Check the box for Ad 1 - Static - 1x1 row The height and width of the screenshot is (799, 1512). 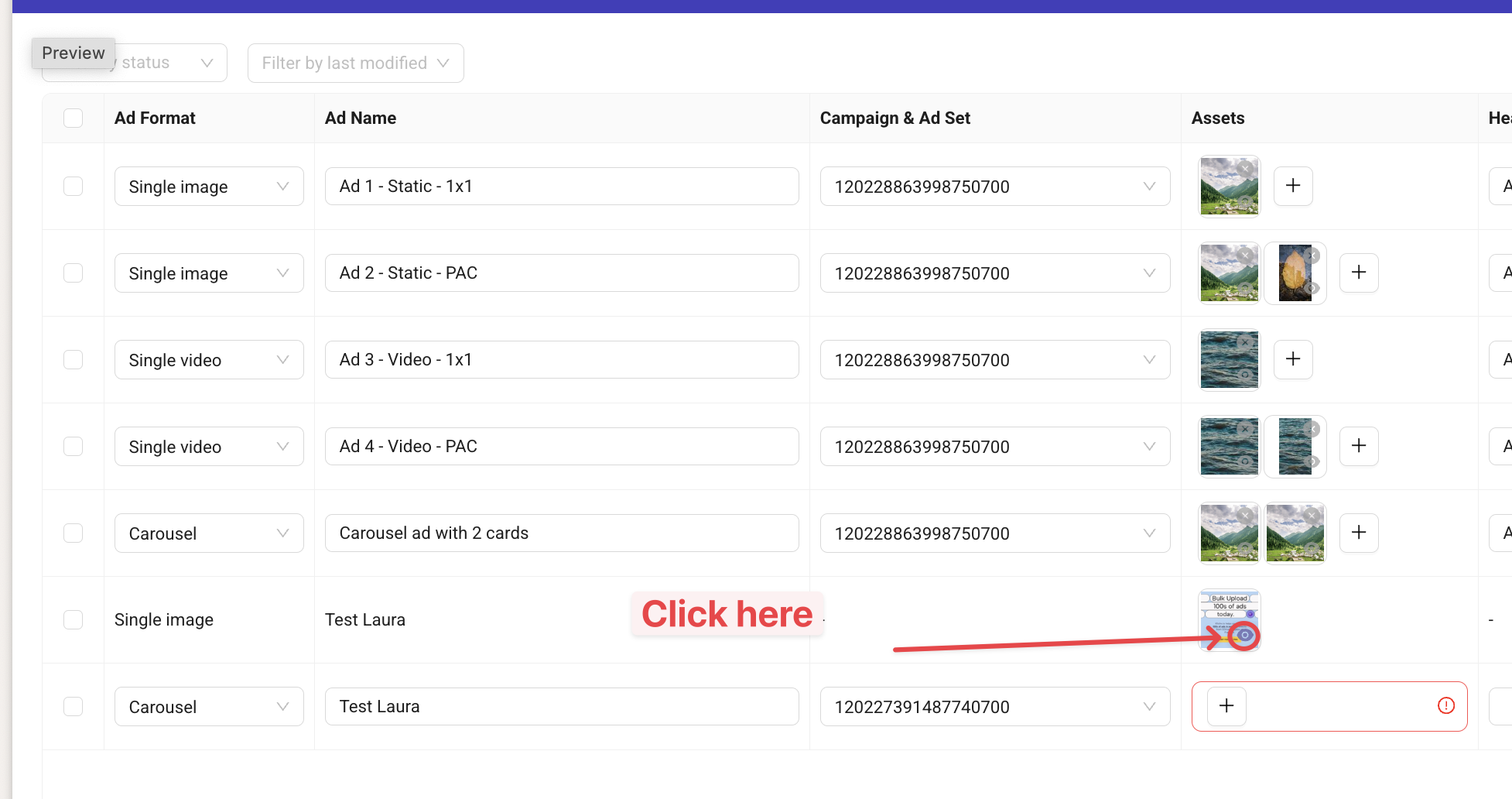(74, 186)
